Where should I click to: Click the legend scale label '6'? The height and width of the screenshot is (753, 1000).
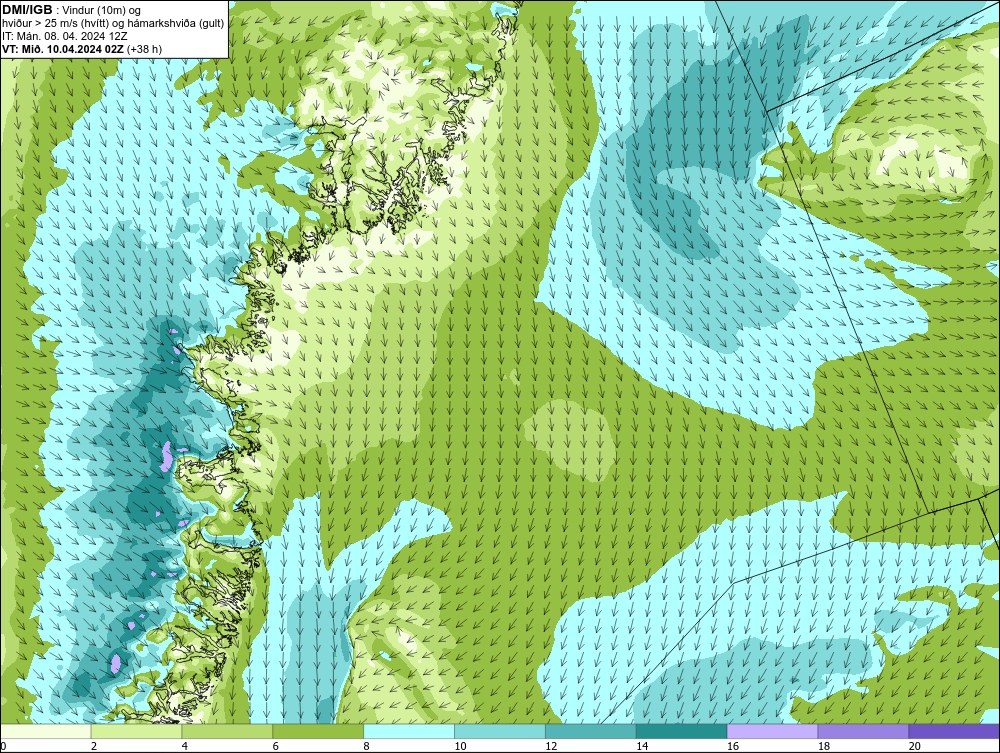(x=276, y=746)
